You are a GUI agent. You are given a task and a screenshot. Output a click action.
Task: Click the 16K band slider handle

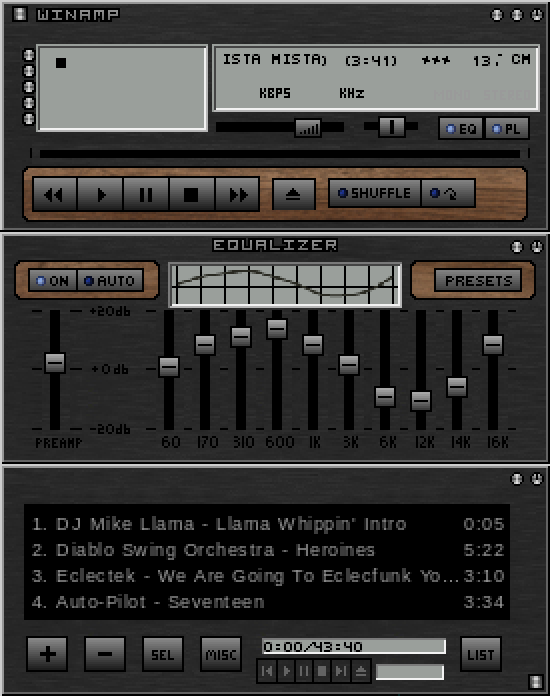(x=493, y=344)
